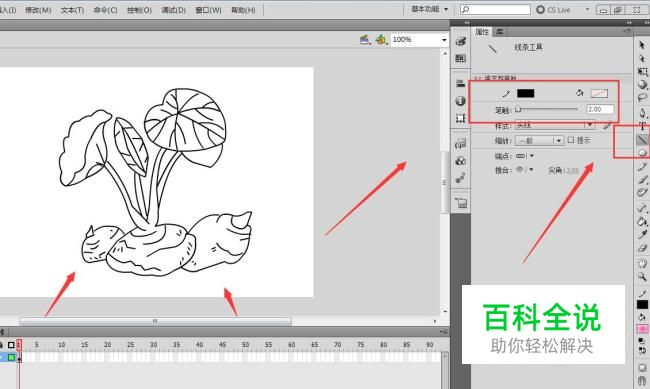Open the 文本(T) menu
650x389 pixels.
coord(72,10)
